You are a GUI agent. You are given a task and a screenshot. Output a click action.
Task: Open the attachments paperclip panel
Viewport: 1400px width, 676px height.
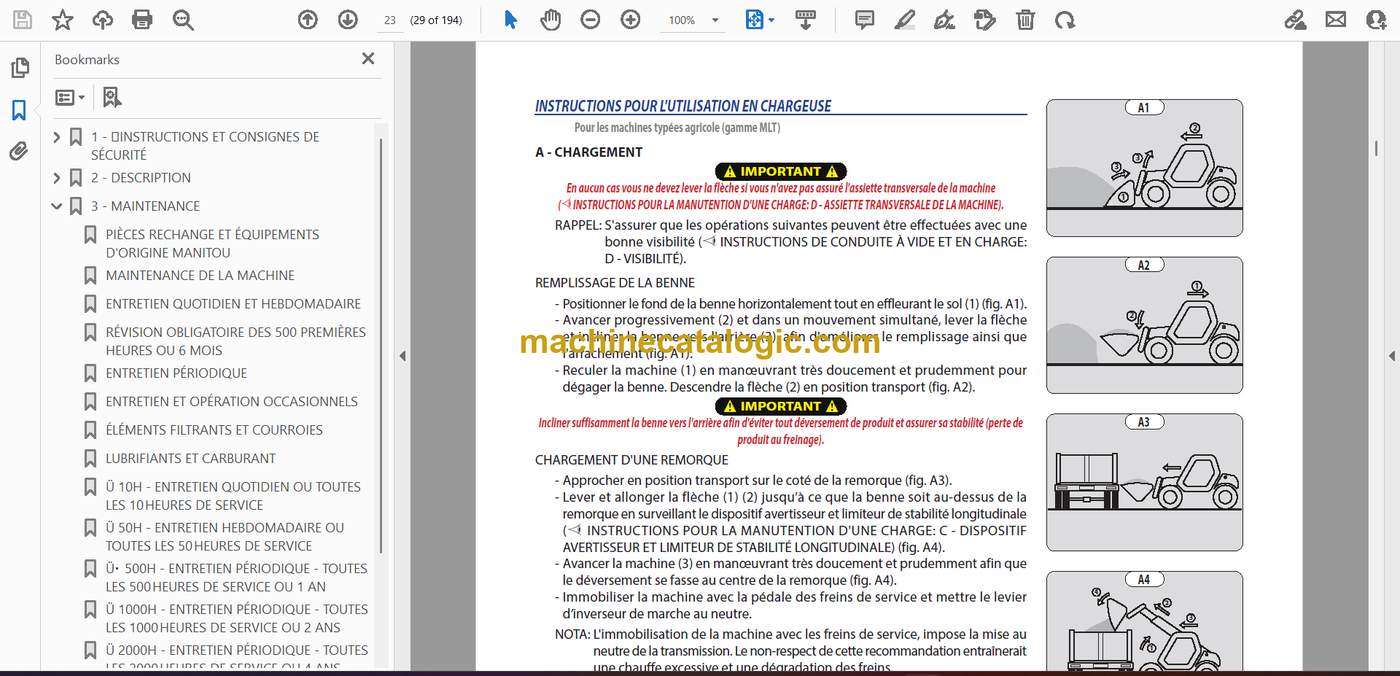pos(19,151)
